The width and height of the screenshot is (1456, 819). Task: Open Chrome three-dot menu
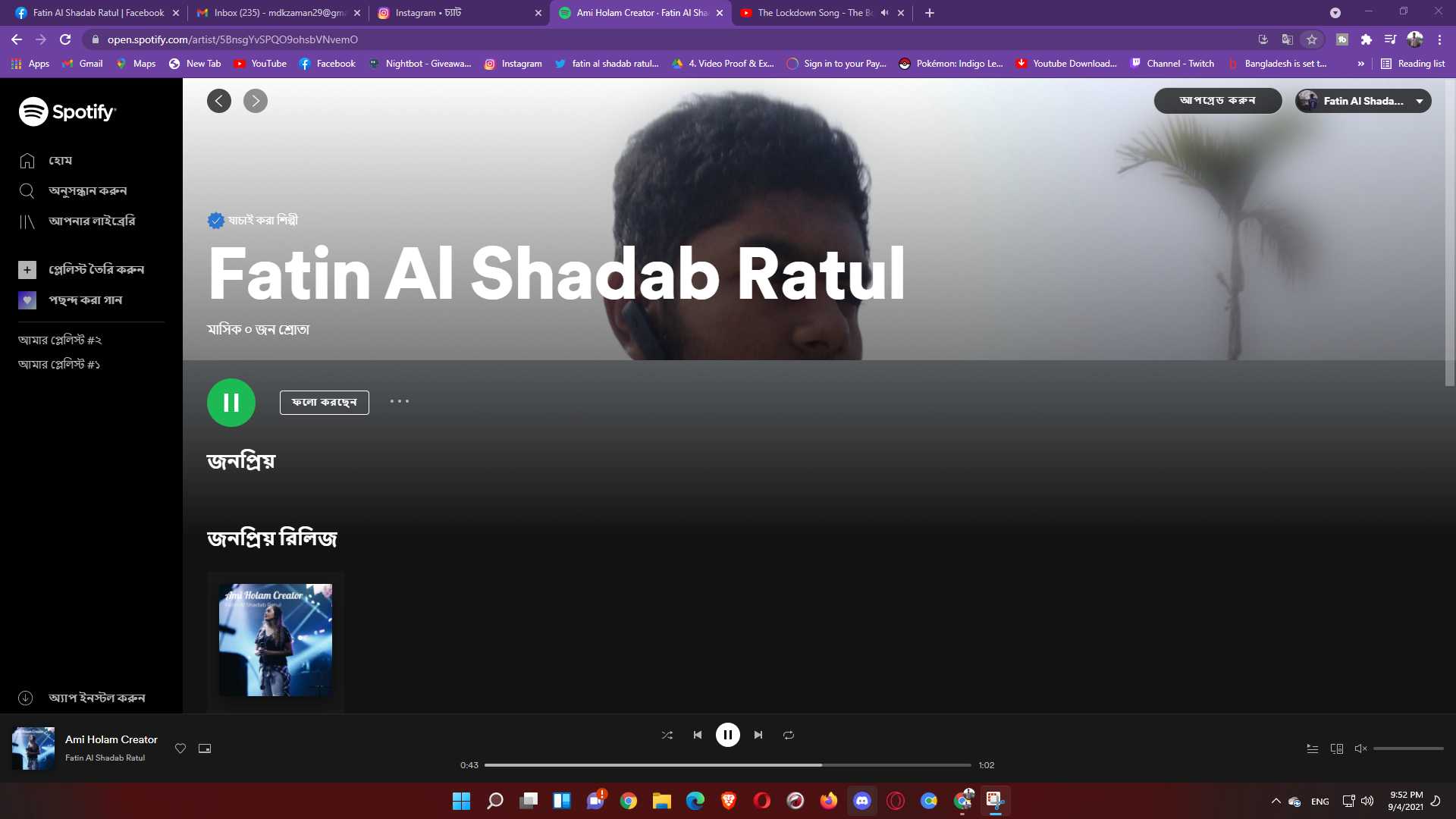click(x=1439, y=39)
